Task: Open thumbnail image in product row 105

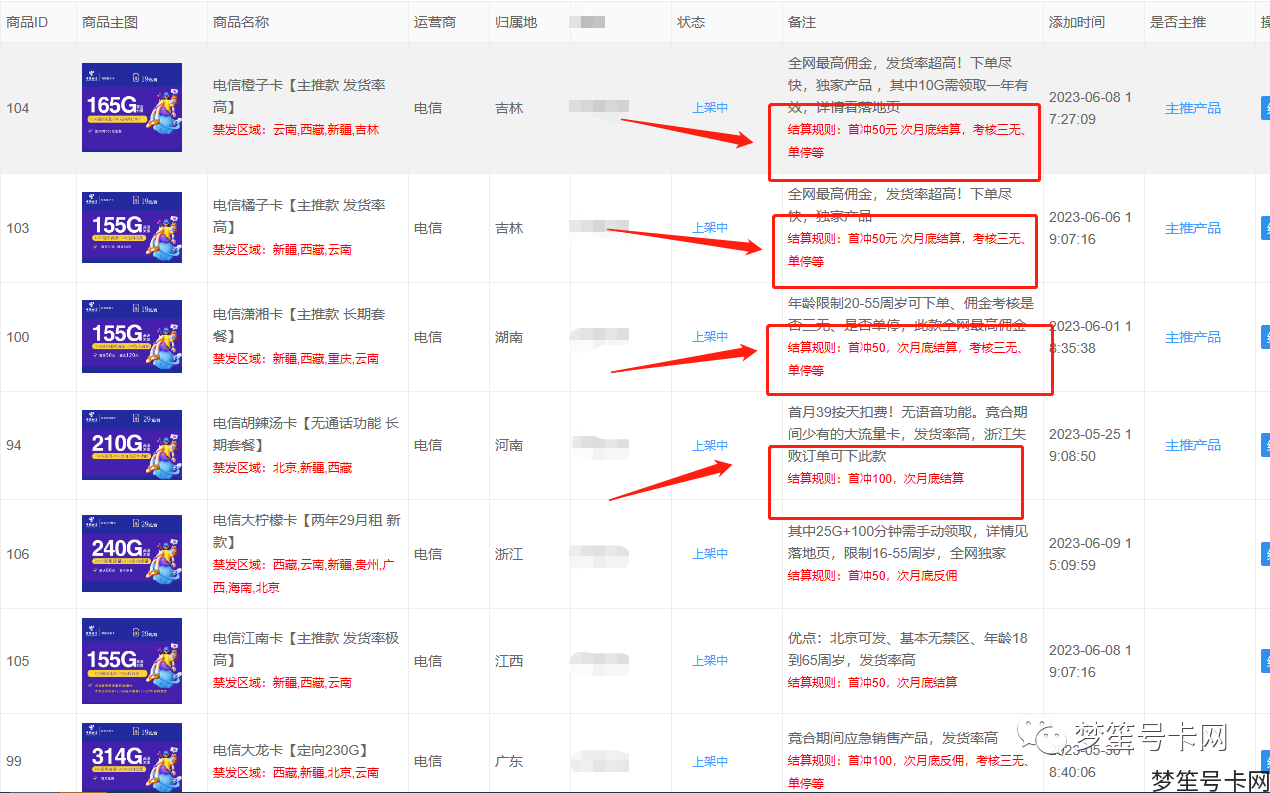Action: click(x=132, y=661)
